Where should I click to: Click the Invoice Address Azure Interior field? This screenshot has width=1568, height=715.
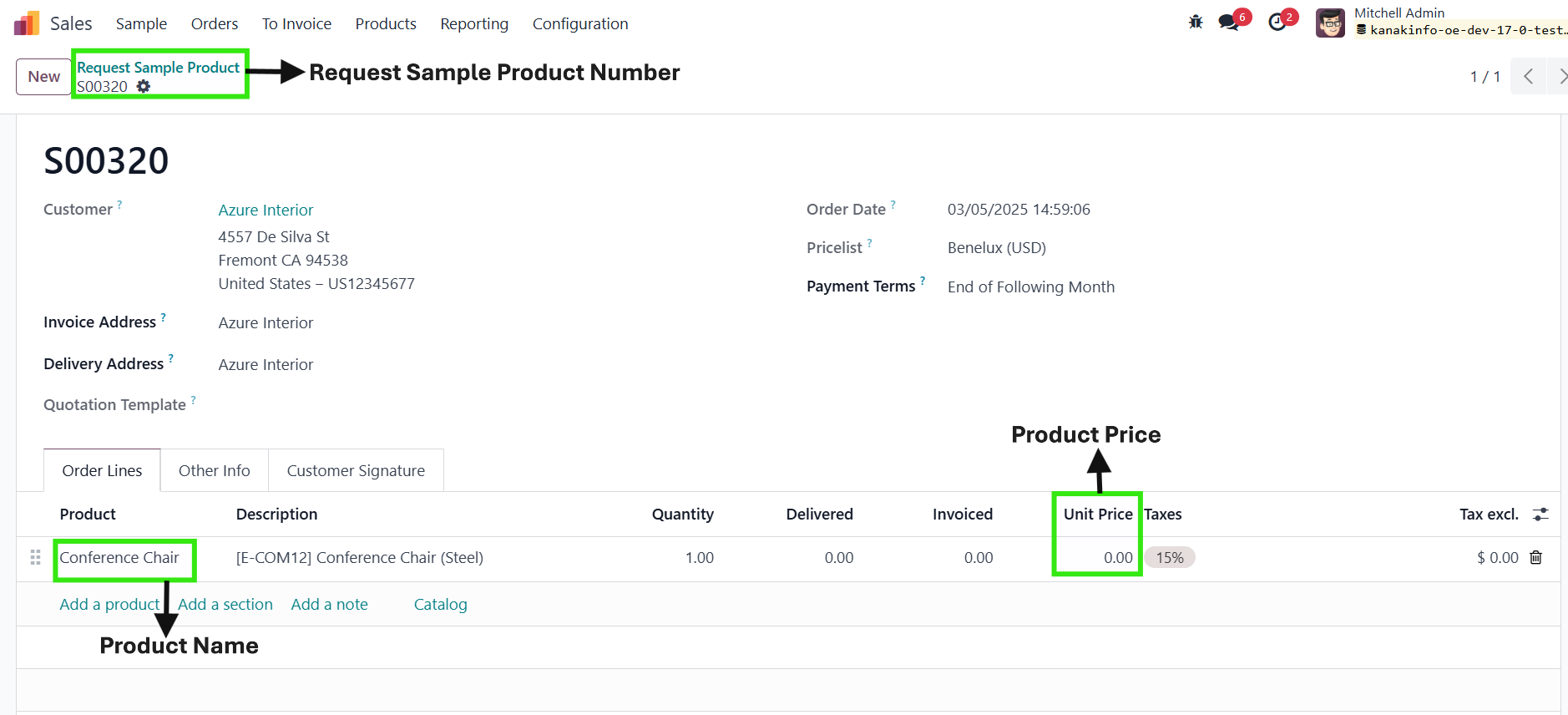[x=266, y=322]
